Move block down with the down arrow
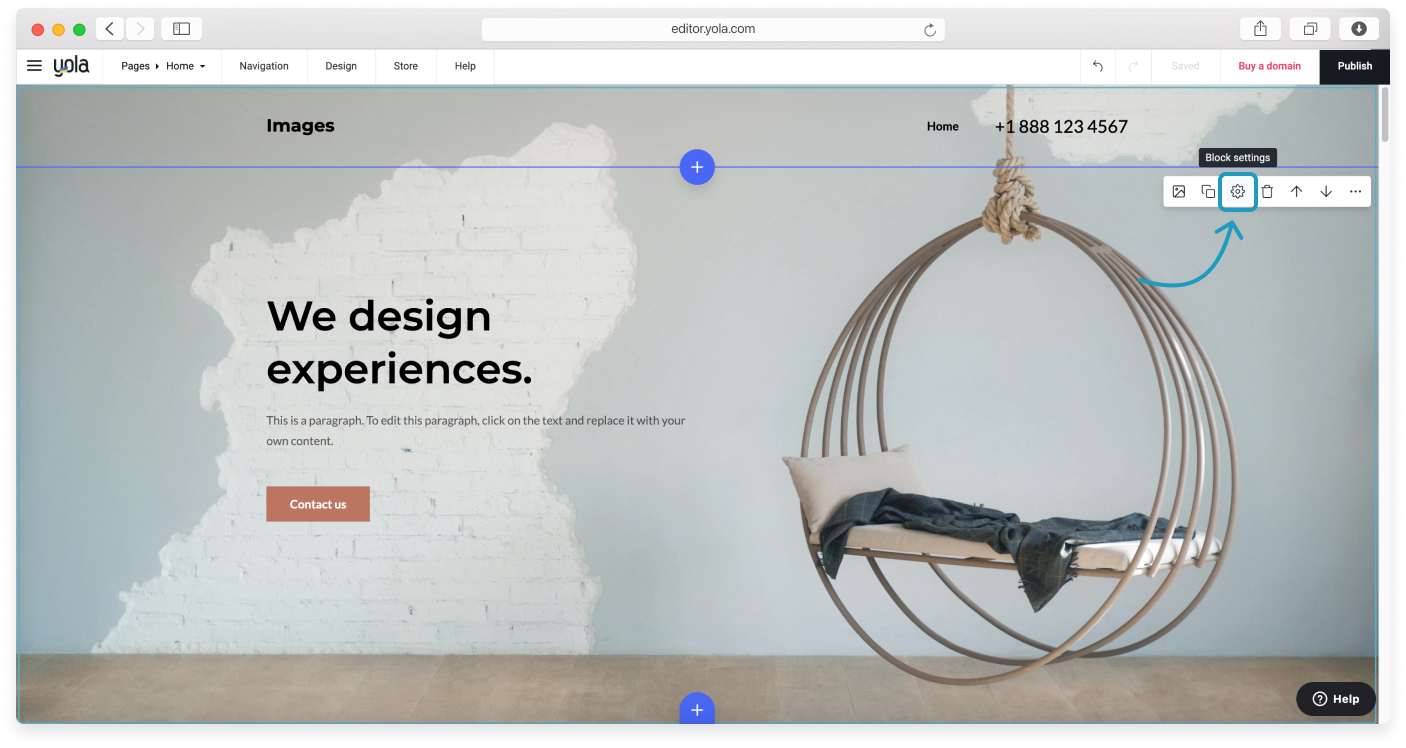The image size is (1406, 748). coord(1326,191)
